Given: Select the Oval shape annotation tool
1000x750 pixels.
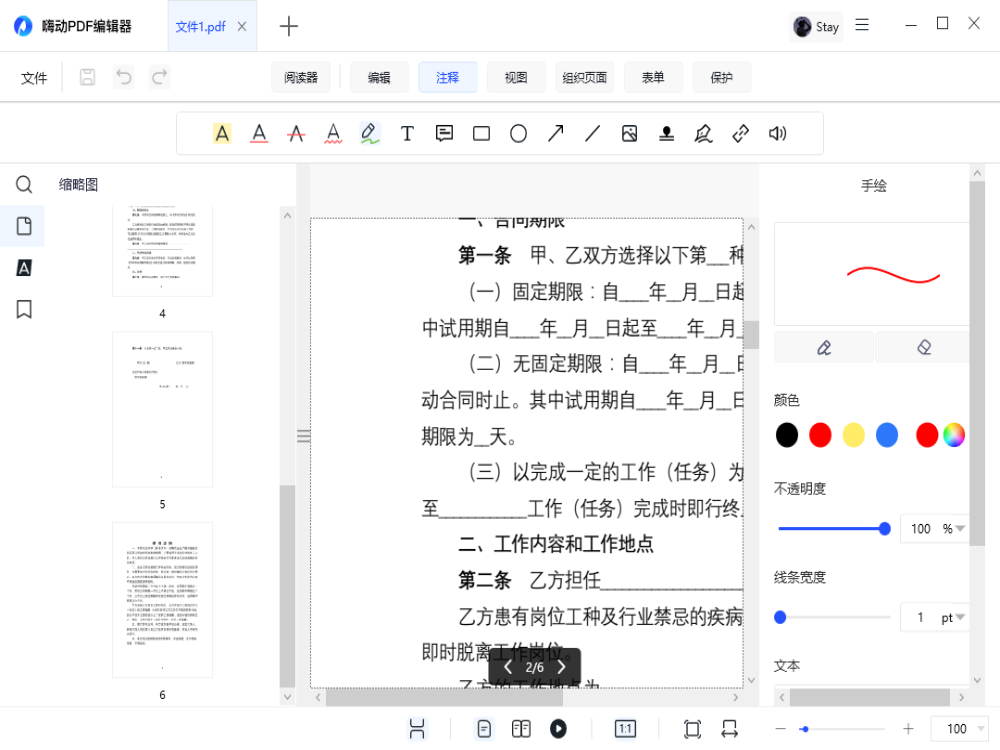Looking at the screenshot, I should (518, 133).
